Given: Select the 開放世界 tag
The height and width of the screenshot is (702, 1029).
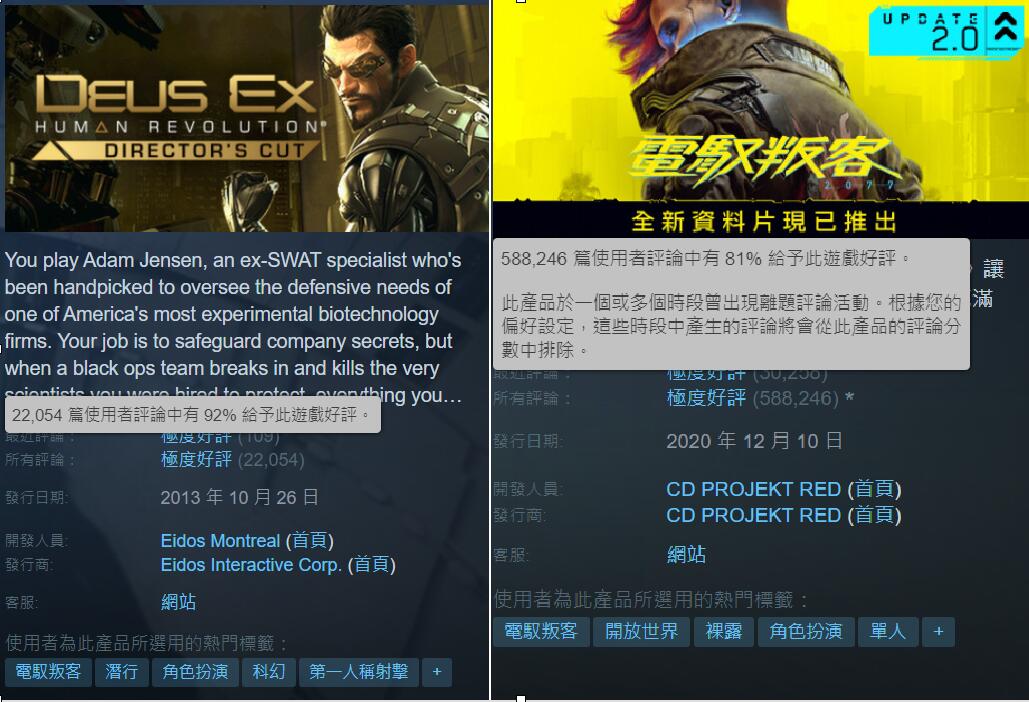Looking at the screenshot, I should (641, 631).
